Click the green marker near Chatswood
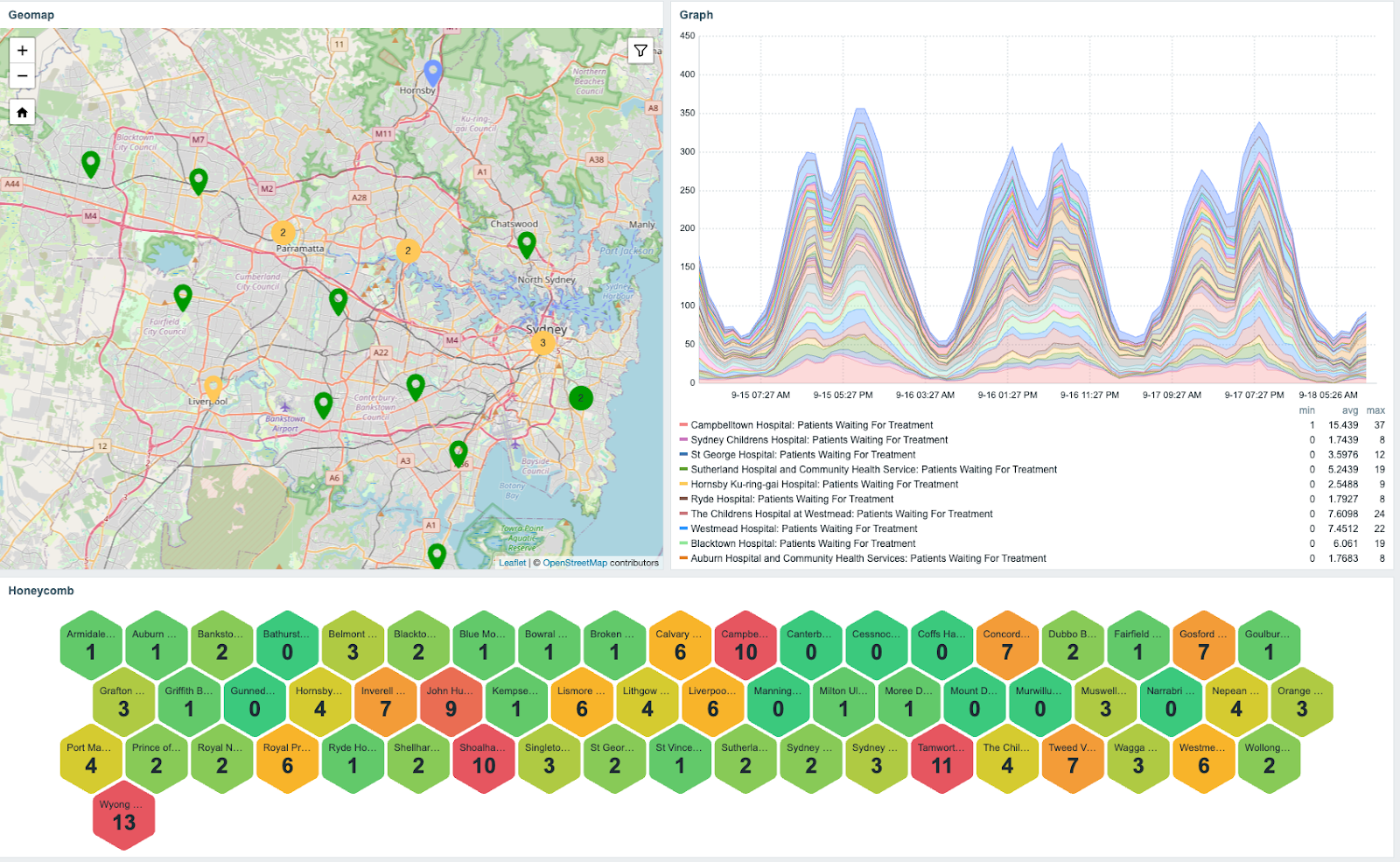 tap(526, 244)
